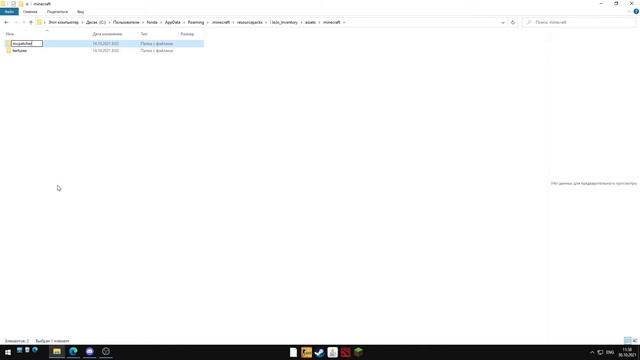Click Папка с файлами cell of mcpatcher row
This screenshot has width=640, height=360.
click(157, 43)
